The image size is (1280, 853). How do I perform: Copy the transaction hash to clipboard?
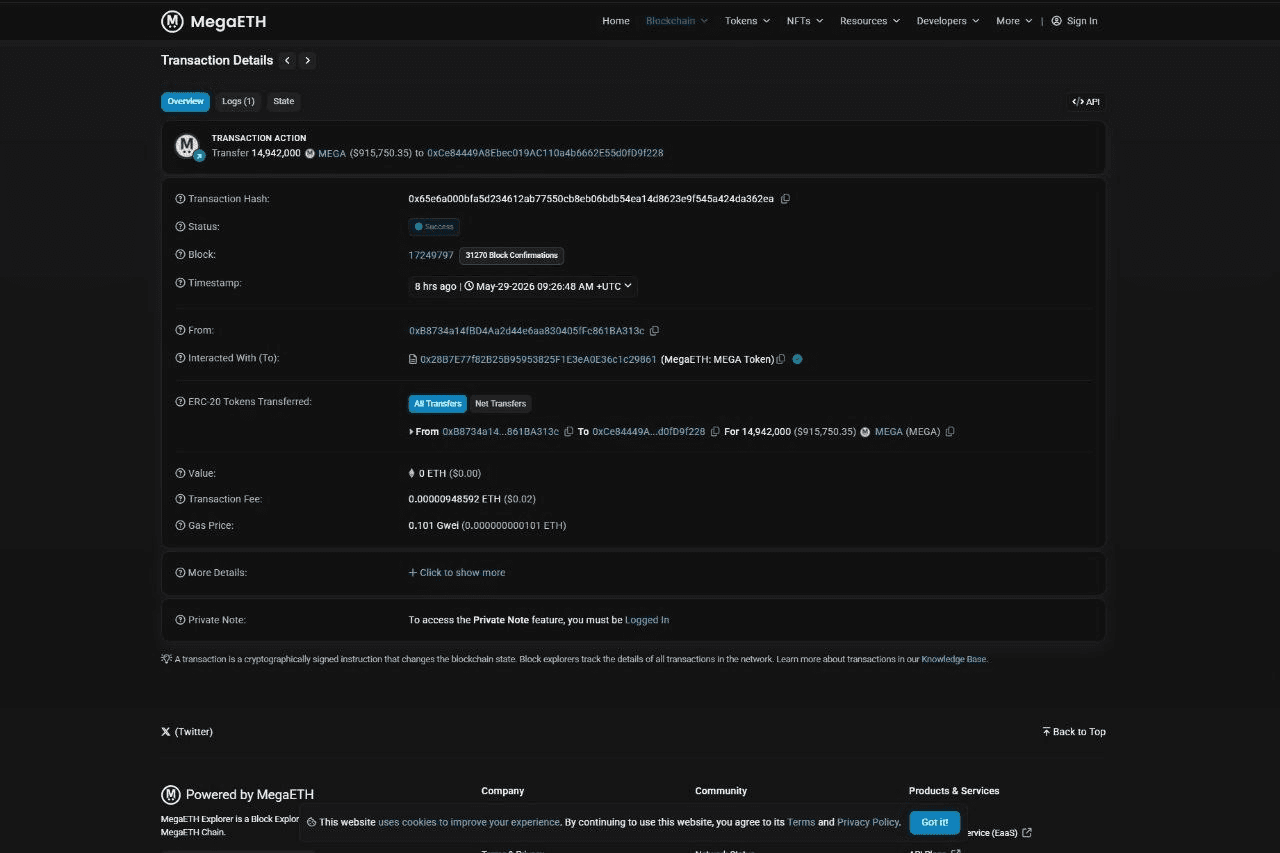tap(785, 199)
